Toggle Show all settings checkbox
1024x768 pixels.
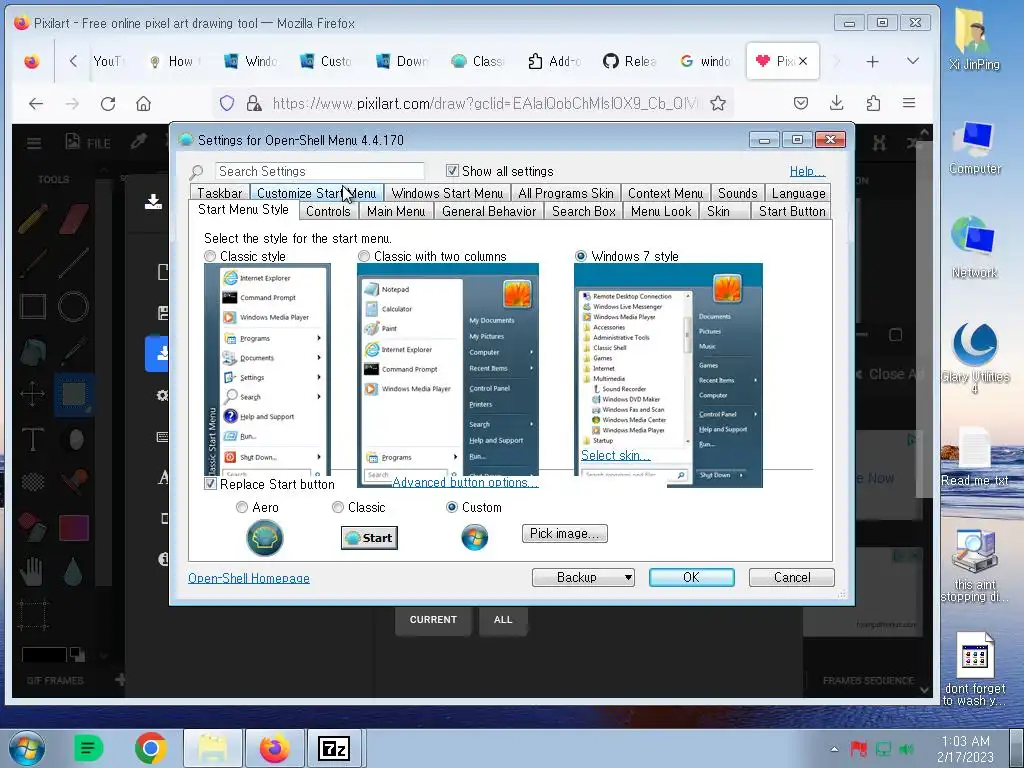[x=452, y=171]
